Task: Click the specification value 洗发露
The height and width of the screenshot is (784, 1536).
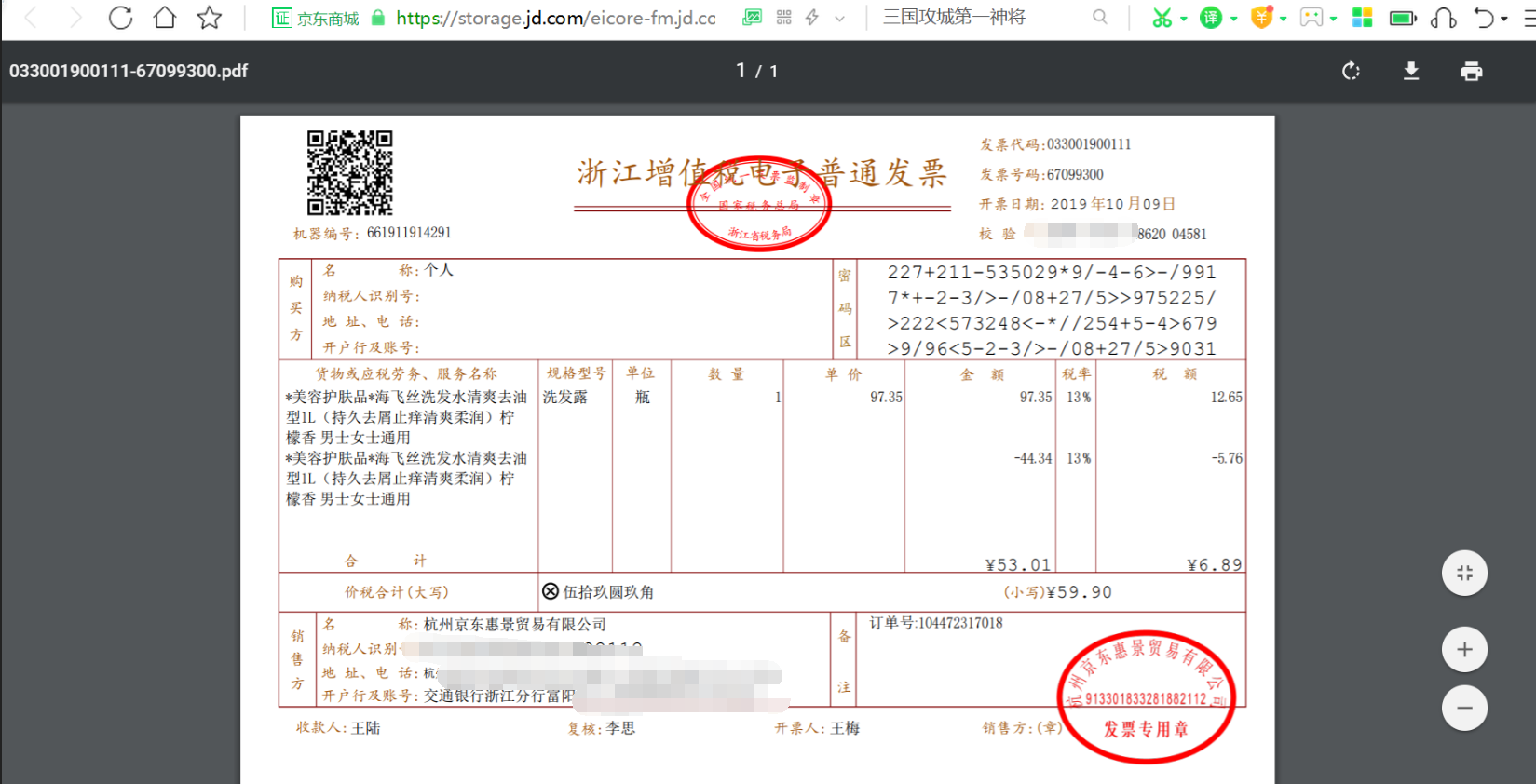Action: 565,398
